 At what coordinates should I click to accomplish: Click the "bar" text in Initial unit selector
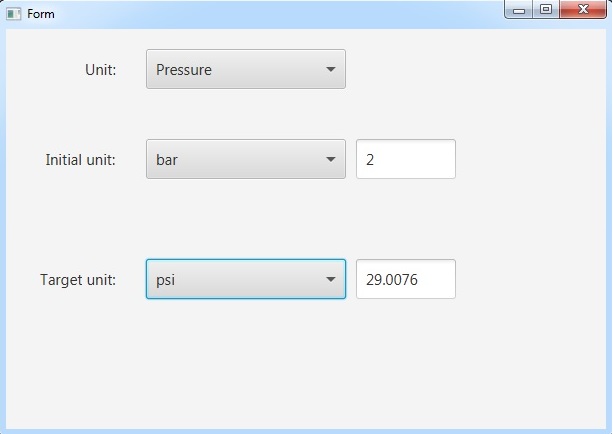click(x=167, y=160)
